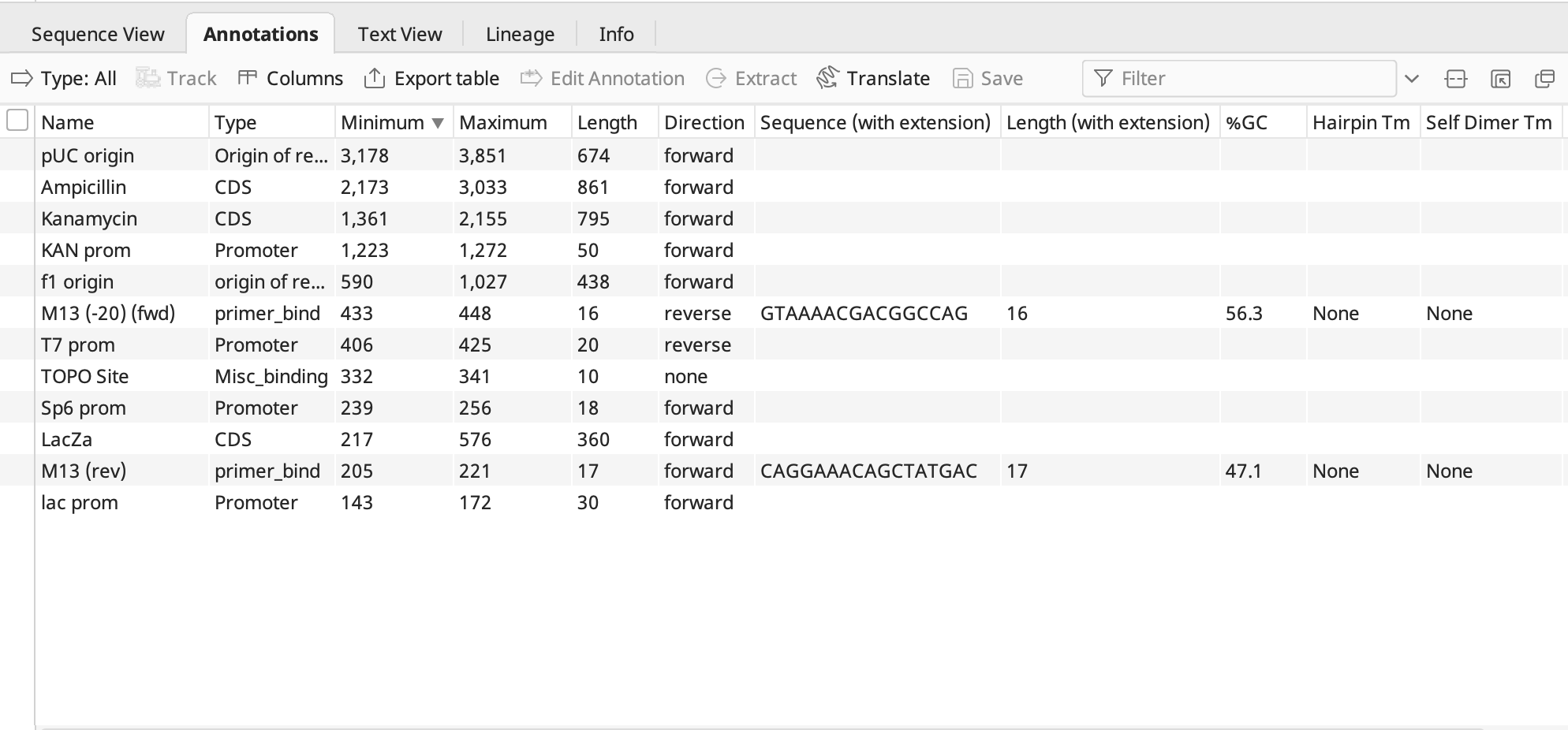Expand the filter options dropdown chevron
Screen dimensions: 1568x730
pos(1412,79)
